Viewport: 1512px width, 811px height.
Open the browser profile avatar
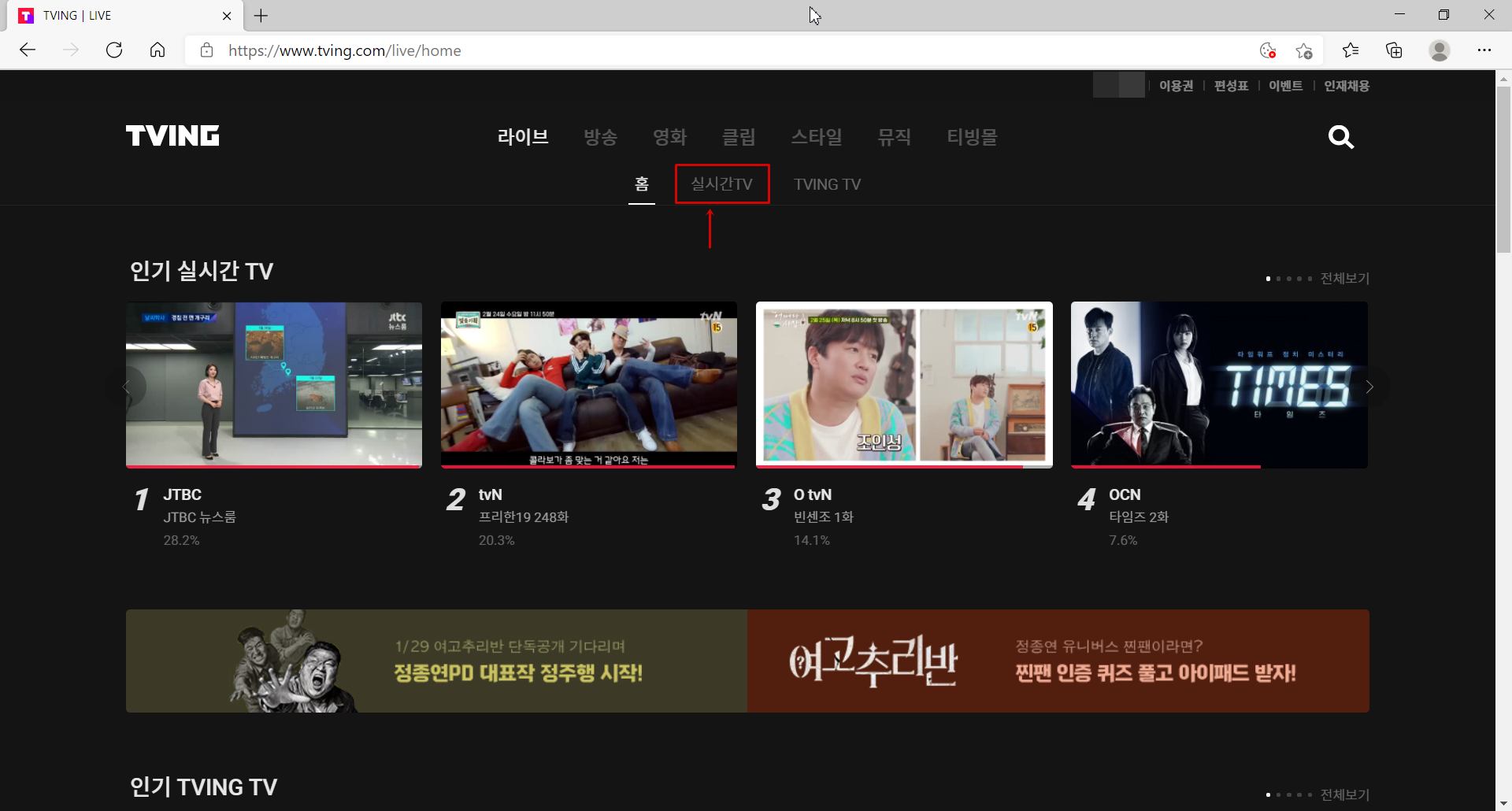pyautogui.click(x=1440, y=50)
